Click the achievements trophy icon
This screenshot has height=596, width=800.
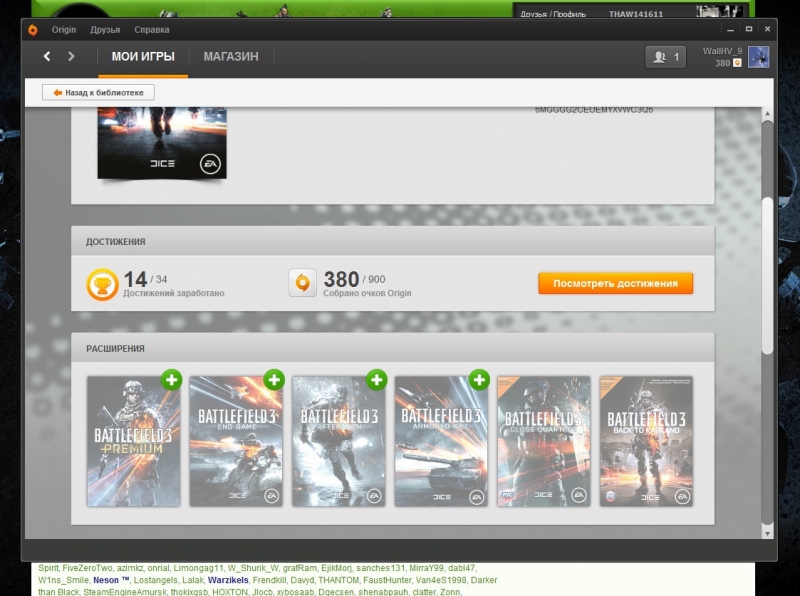(x=102, y=284)
